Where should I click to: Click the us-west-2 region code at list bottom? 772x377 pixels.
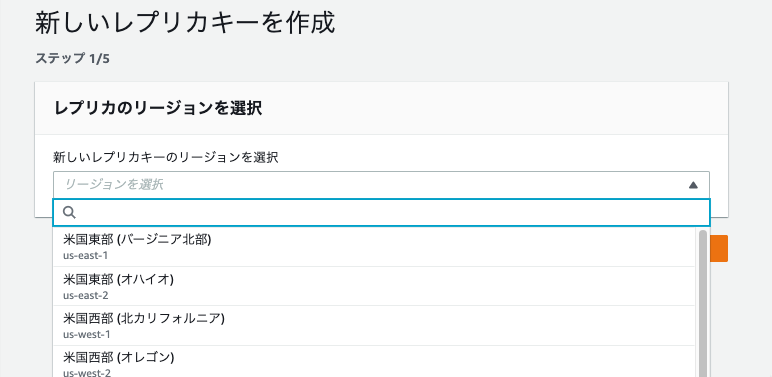[x=87, y=373]
